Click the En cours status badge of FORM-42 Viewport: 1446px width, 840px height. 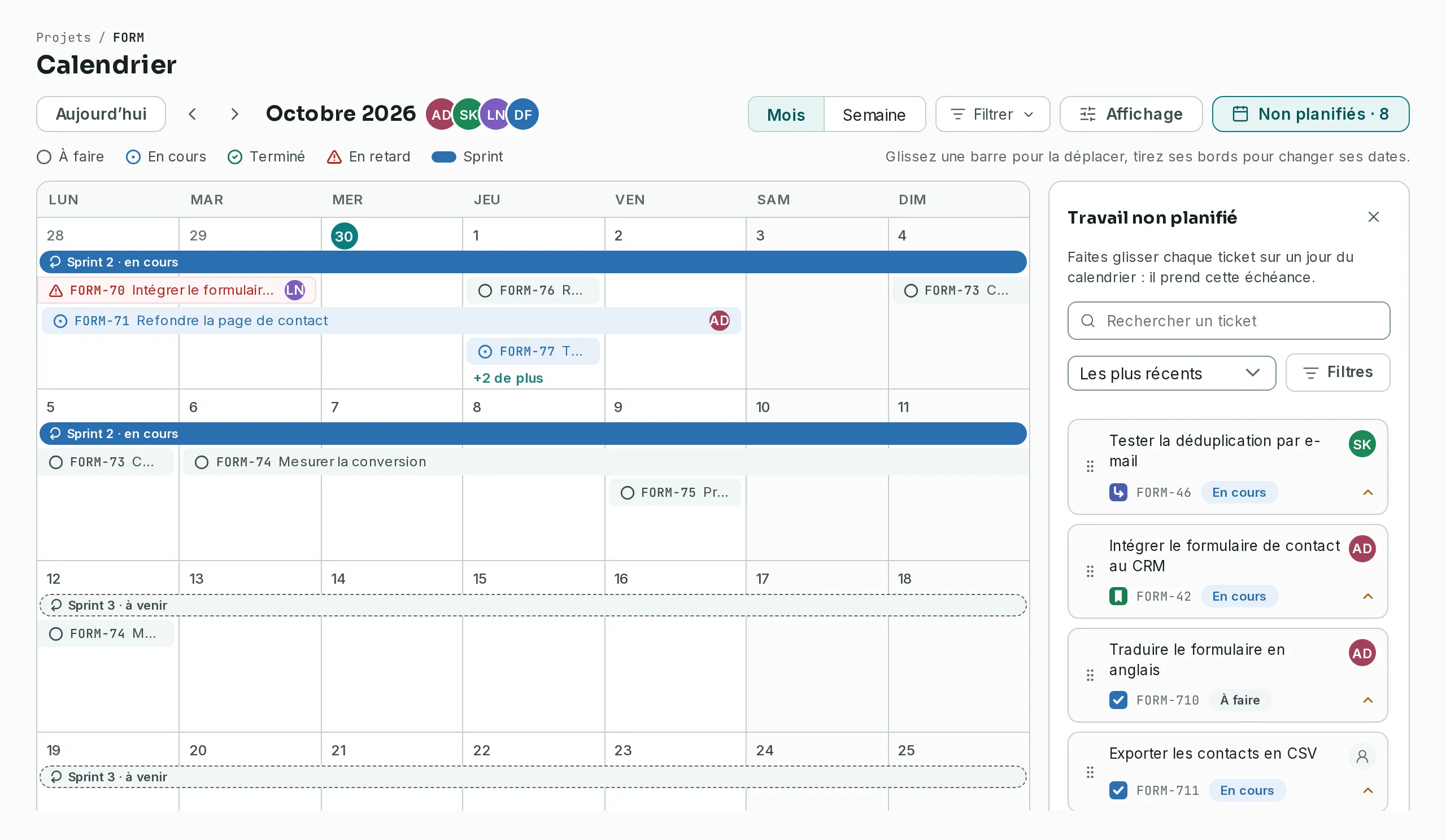1239,596
